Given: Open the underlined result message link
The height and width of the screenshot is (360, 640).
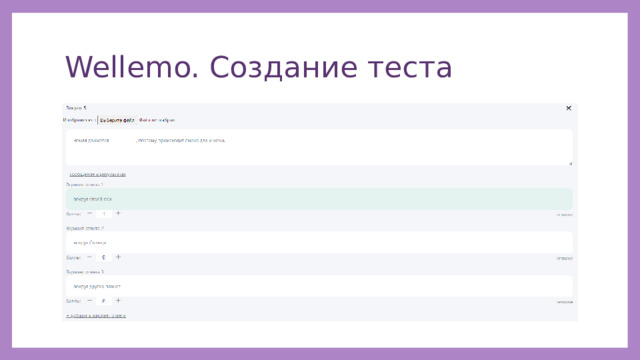Looking at the screenshot, I should pyautogui.click(x=98, y=175).
